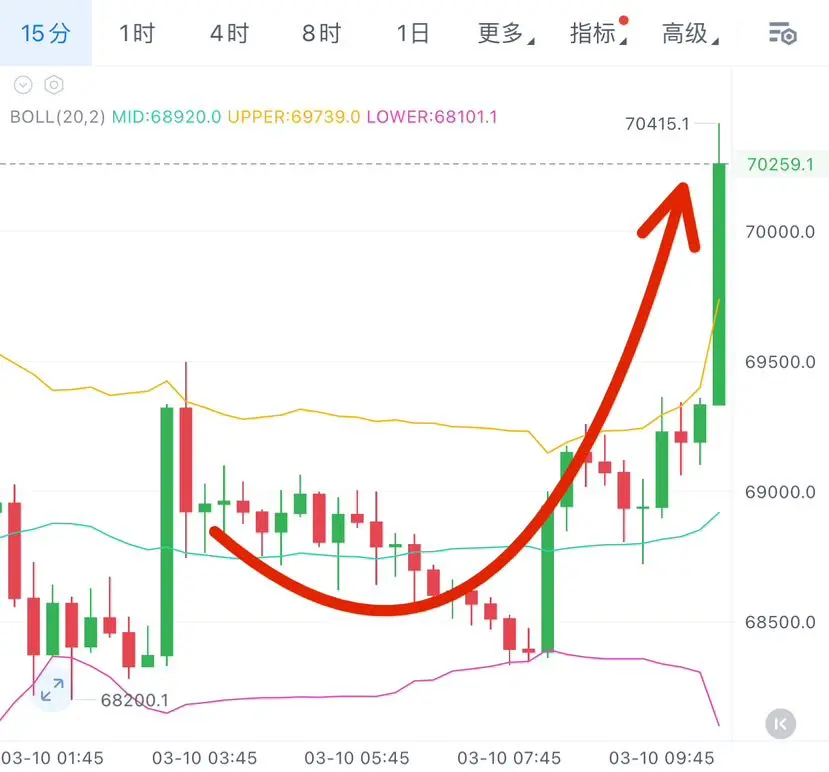Click the 69000.0 price axis label

[x=780, y=492]
